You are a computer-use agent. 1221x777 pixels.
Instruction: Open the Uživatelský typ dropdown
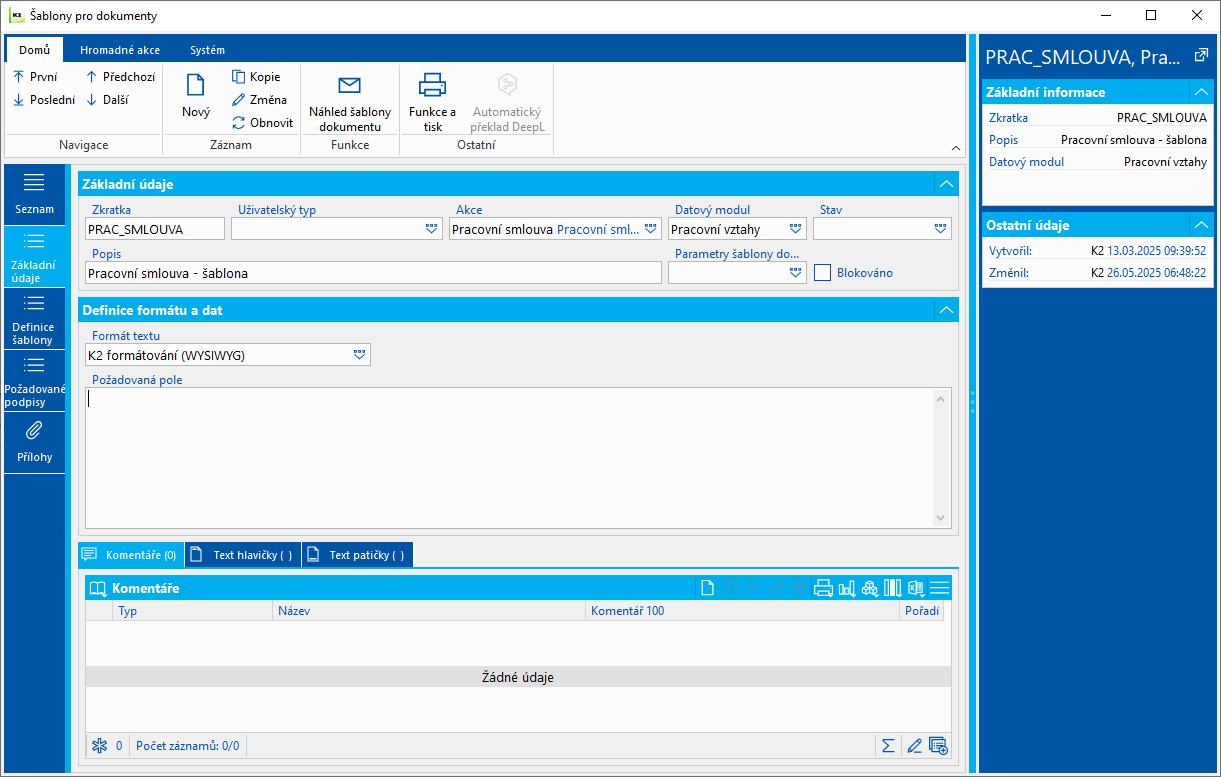(x=432, y=229)
